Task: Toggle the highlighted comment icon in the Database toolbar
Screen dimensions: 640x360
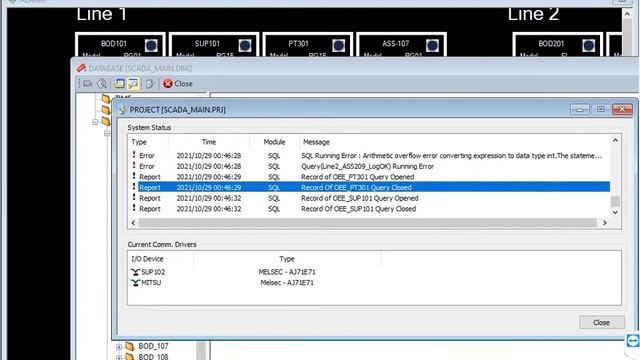Action: point(133,83)
